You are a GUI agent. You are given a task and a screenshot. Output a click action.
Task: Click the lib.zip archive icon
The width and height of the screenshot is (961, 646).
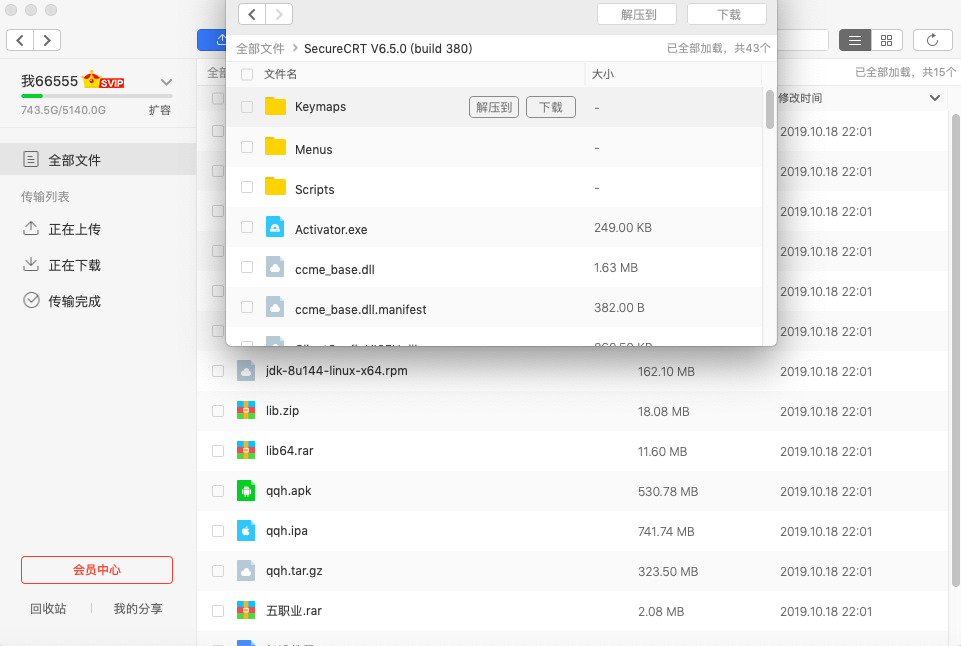click(246, 411)
